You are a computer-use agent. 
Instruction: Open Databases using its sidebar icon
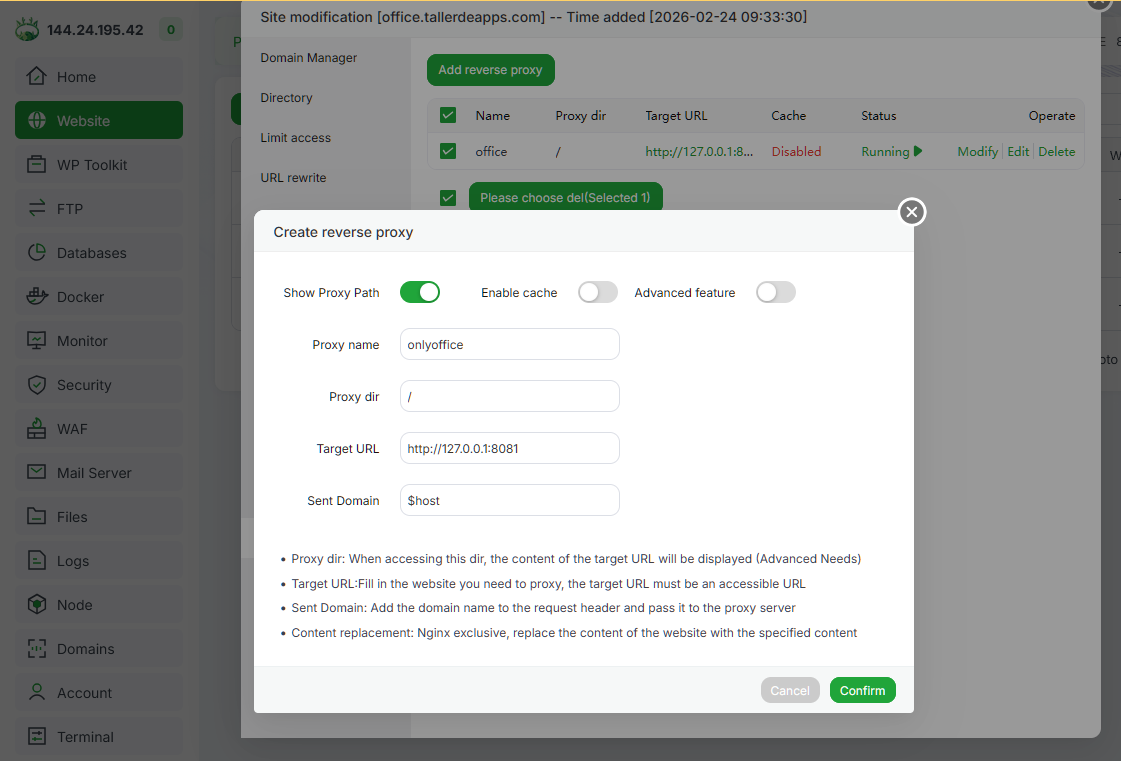point(37,253)
